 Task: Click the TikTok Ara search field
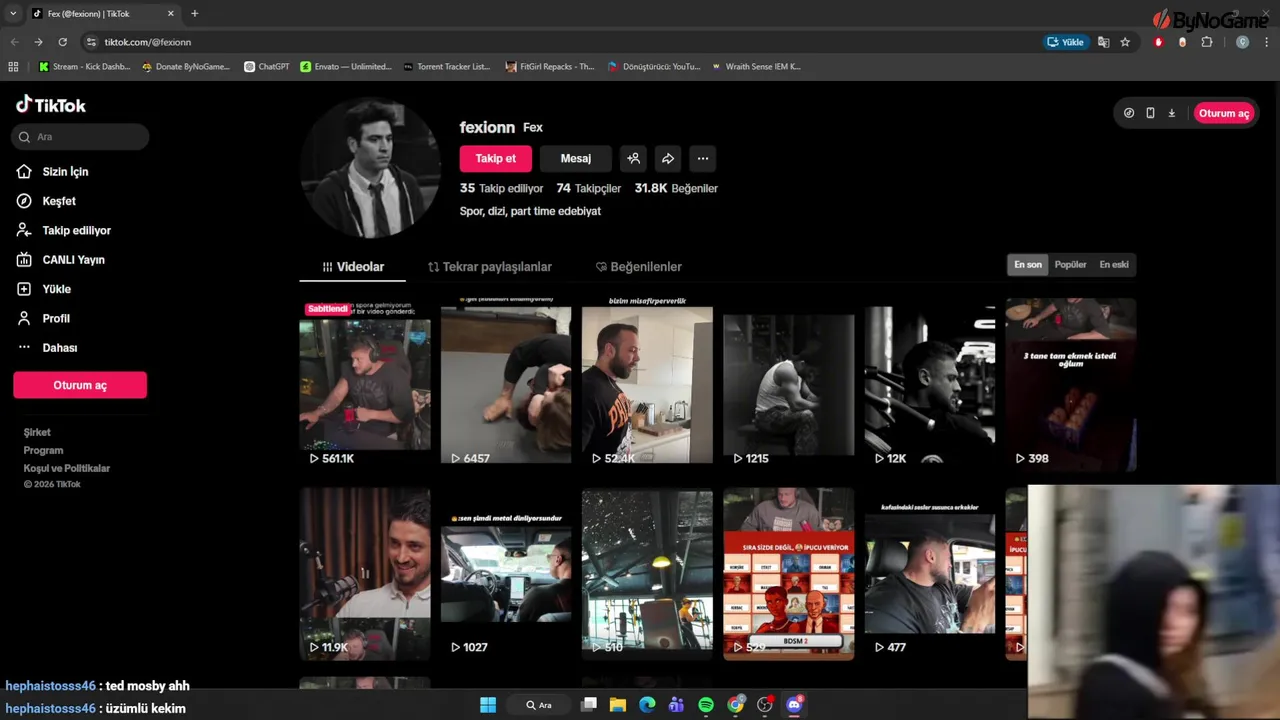point(80,137)
